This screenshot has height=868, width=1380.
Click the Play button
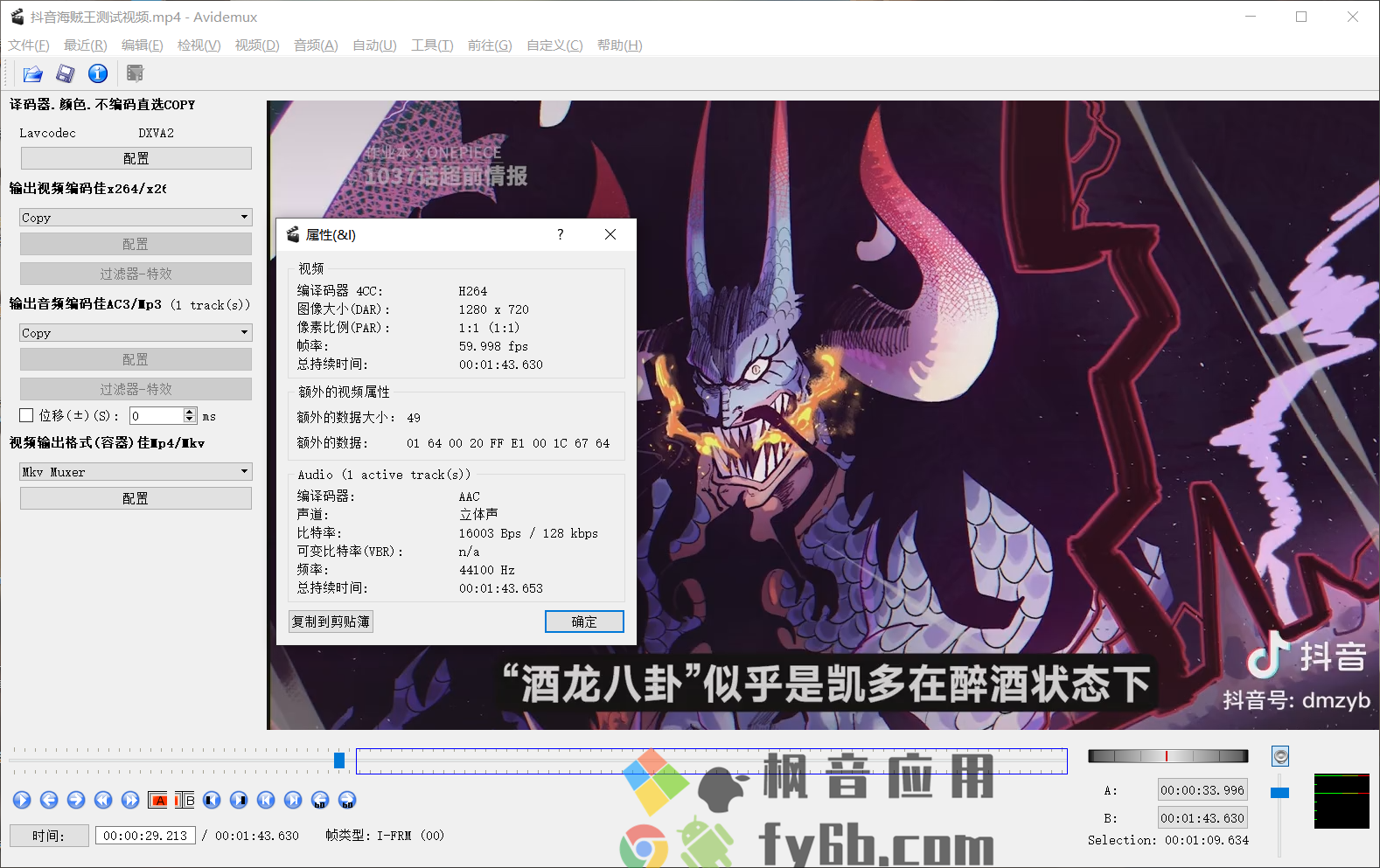22,800
